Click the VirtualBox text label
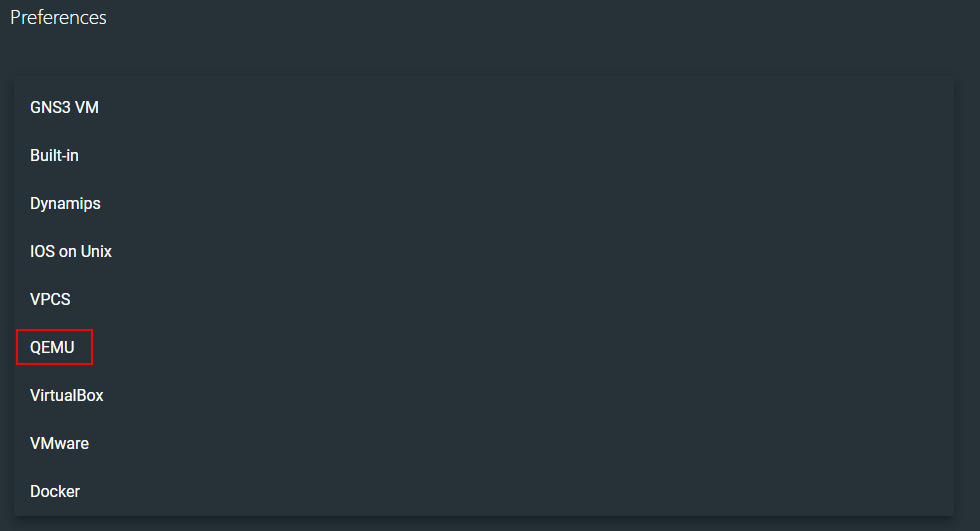Image resolution: width=980 pixels, height=531 pixels. [x=66, y=395]
